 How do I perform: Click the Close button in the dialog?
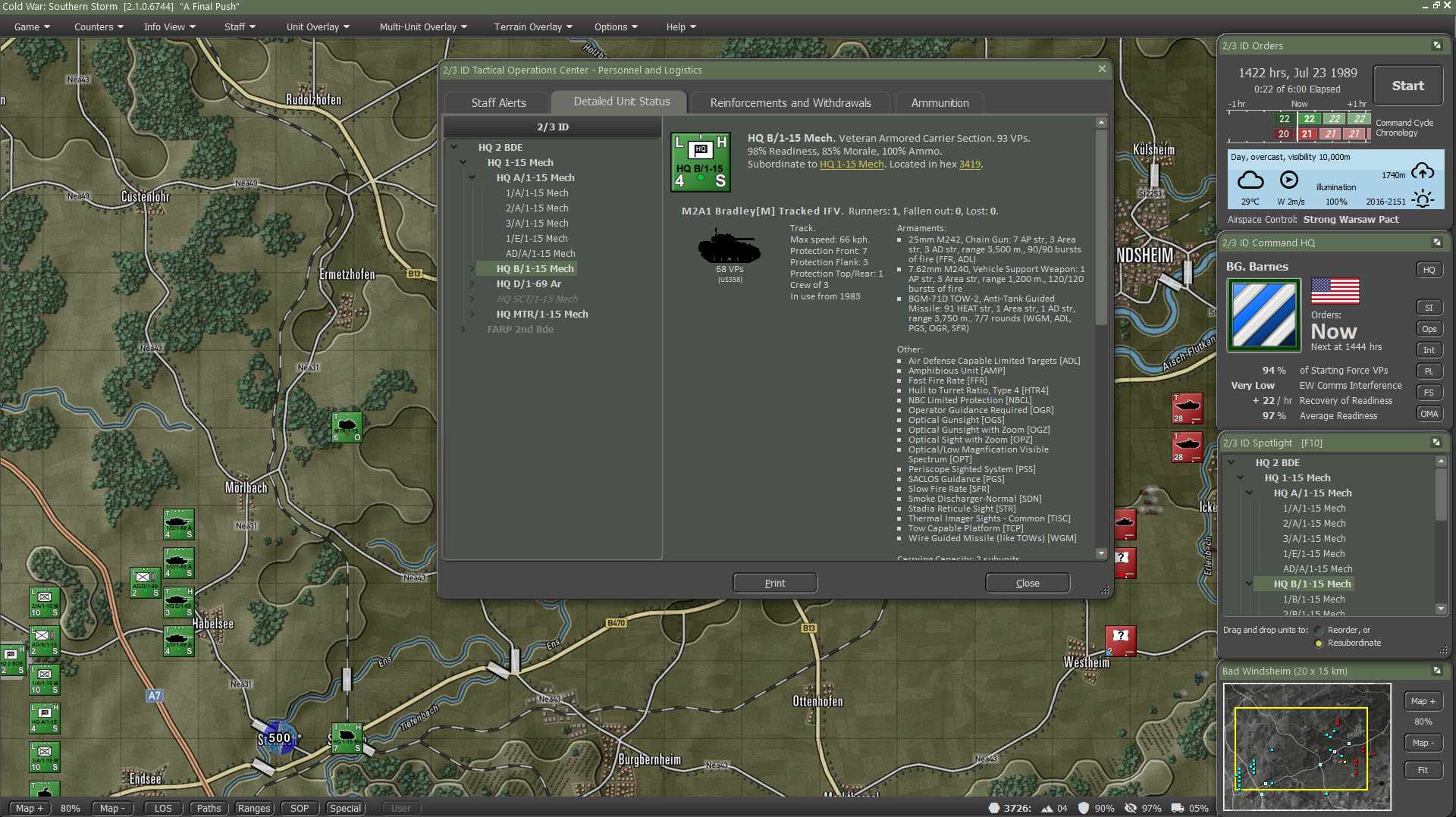pos(1028,583)
